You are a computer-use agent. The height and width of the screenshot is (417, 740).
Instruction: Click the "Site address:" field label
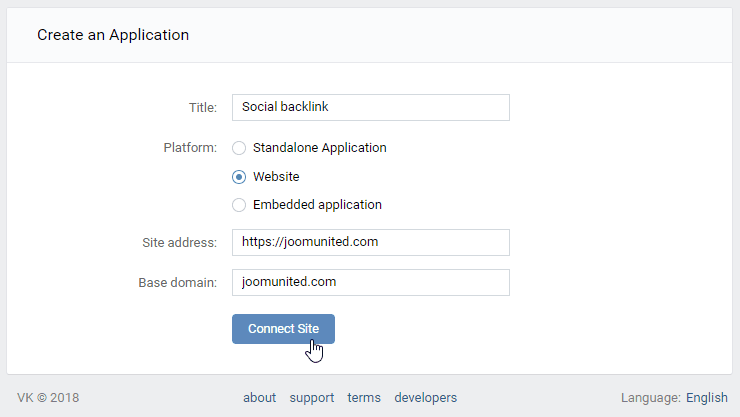tap(179, 242)
